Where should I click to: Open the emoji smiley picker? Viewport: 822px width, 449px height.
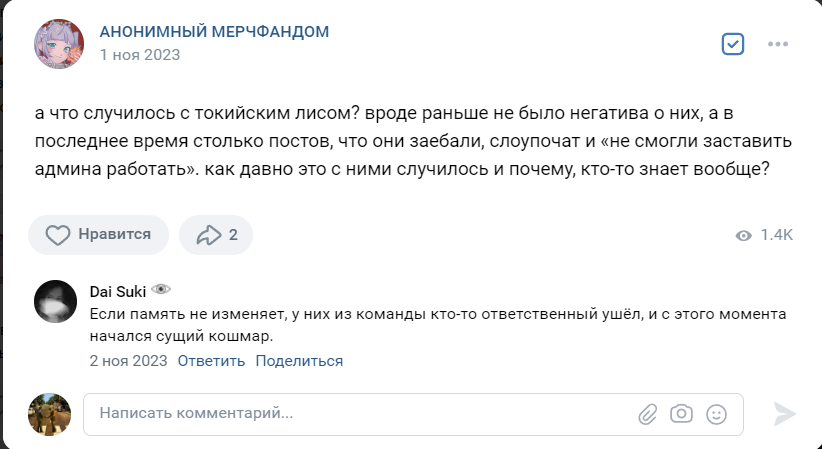[716, 414]
